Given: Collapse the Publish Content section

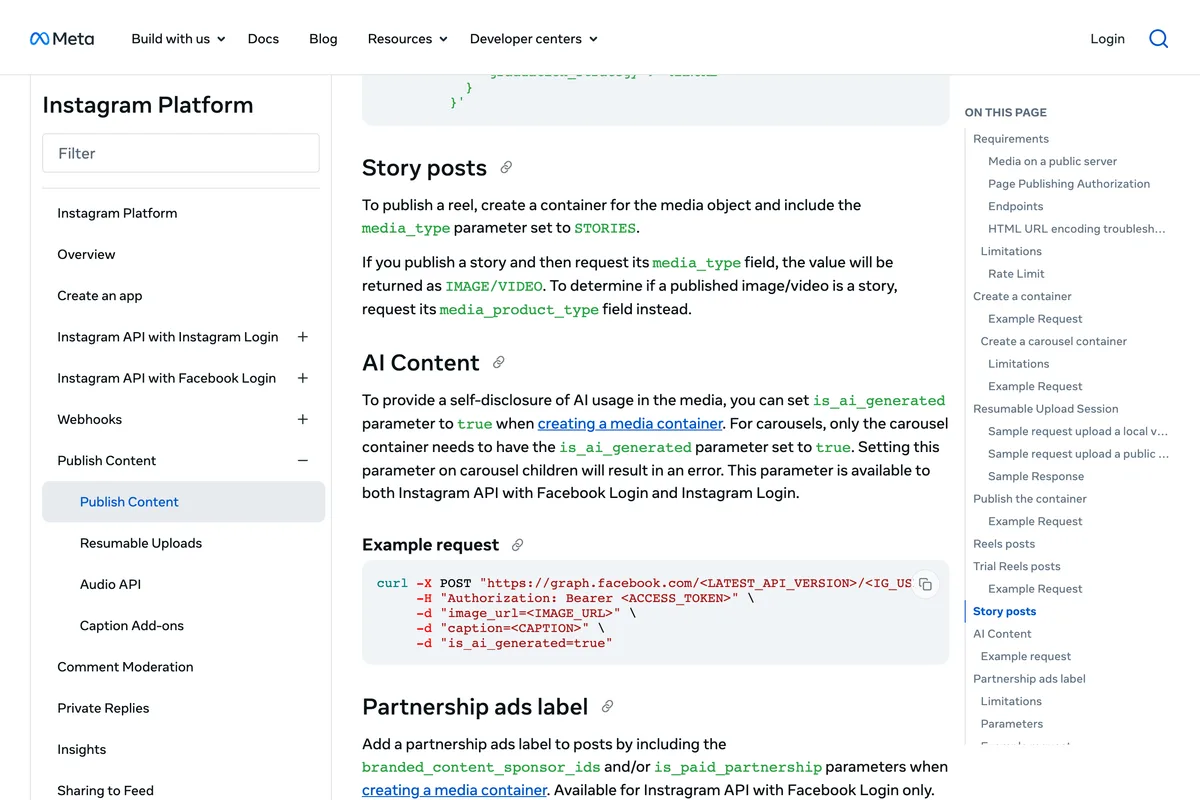Looking at the screenshot, I should click(x=303, y=460).
